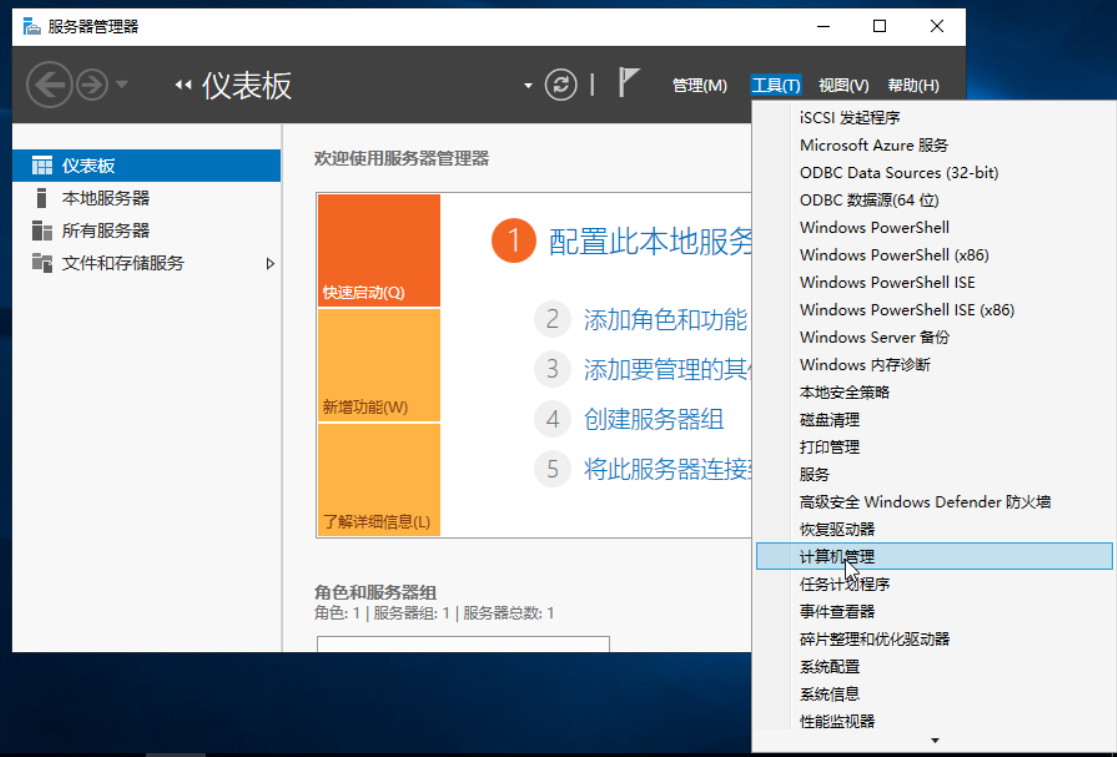Minimize the 服务器管理器 window
This screenshot has width=1117, height=757.
(x=824, y=26)
